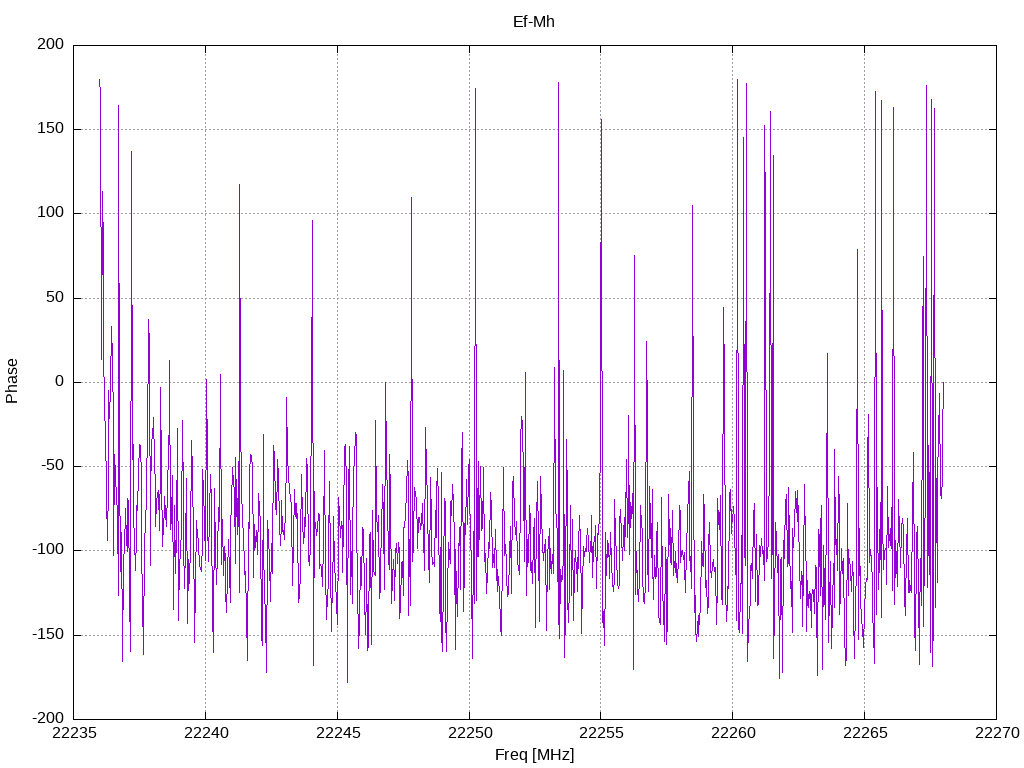Select y-axis tick value 150
This screenshot has height=768, width=1024.
(51, 129)
